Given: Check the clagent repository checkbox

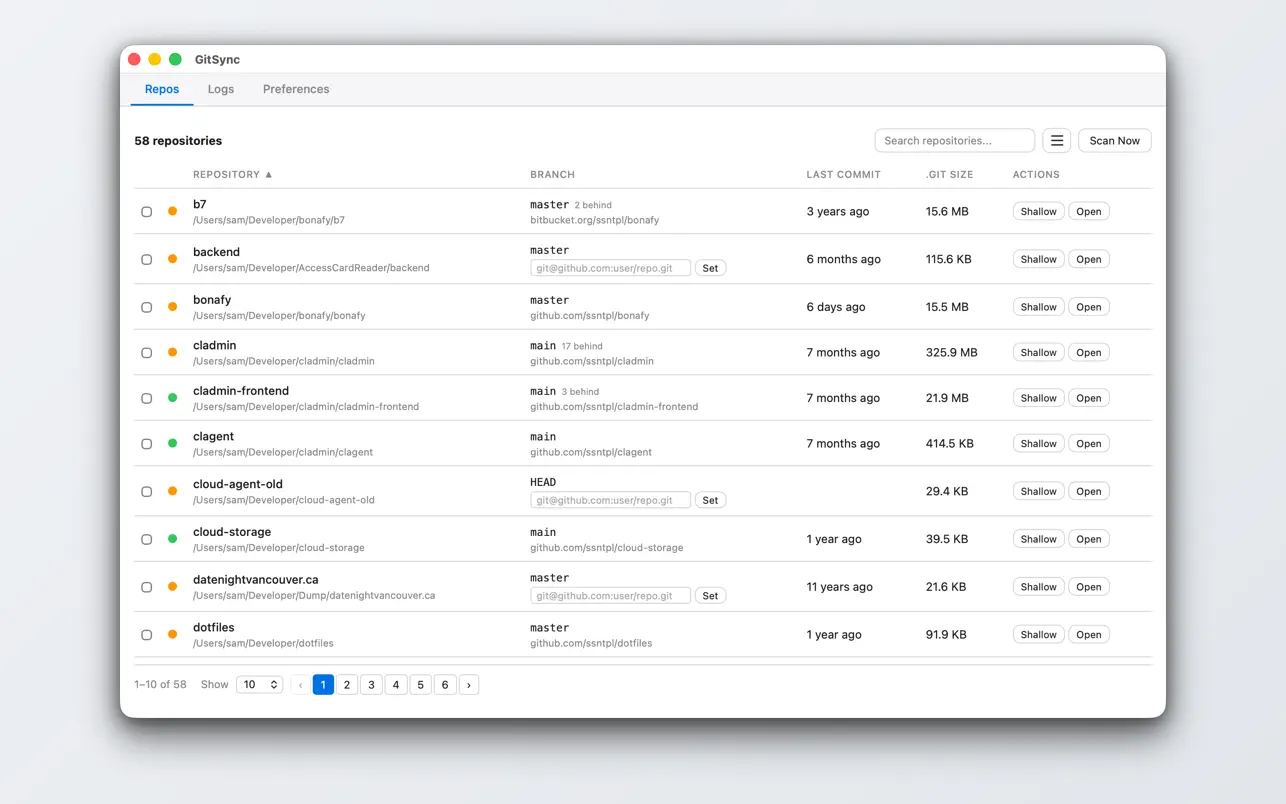Looking at the screenshot, I should (x=146, y=444).
